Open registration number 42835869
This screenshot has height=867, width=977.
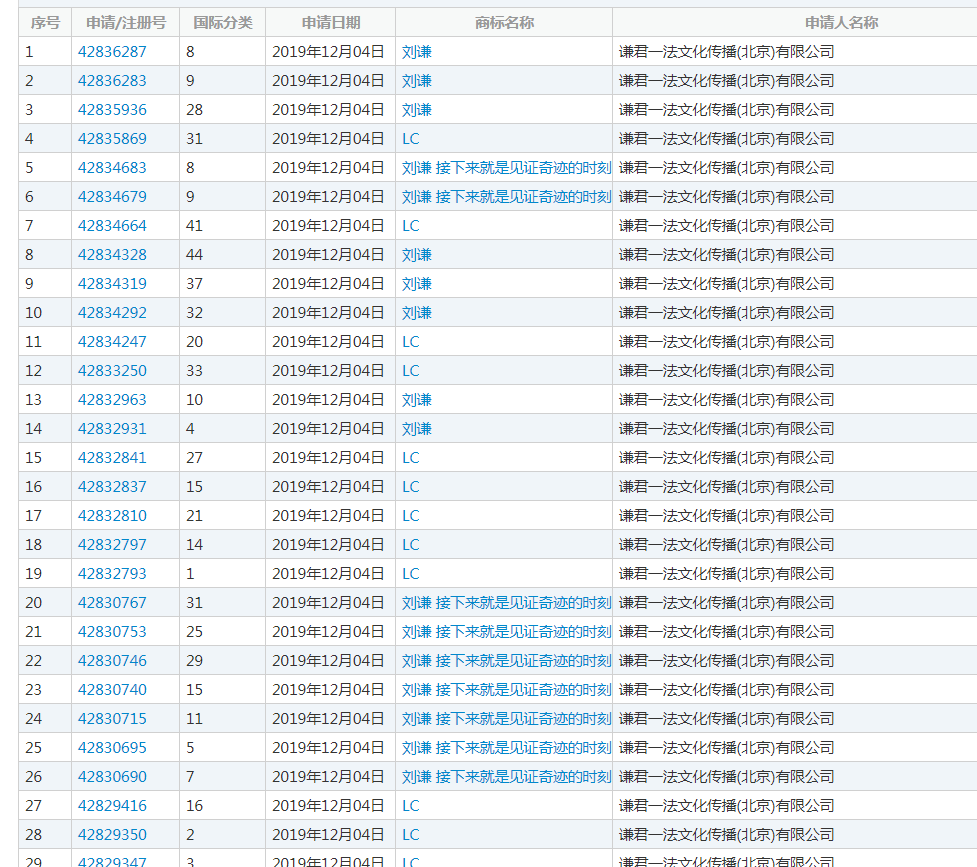[x=112, y=139]
